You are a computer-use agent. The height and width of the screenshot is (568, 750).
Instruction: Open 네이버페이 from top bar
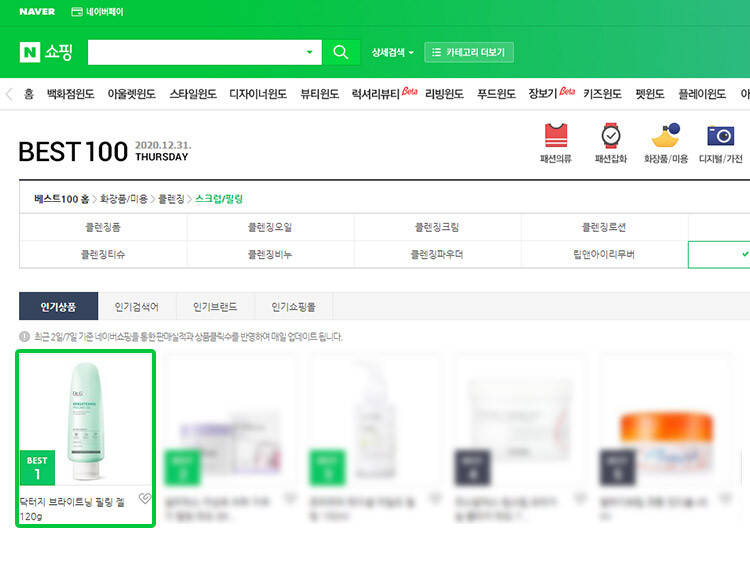98,12
